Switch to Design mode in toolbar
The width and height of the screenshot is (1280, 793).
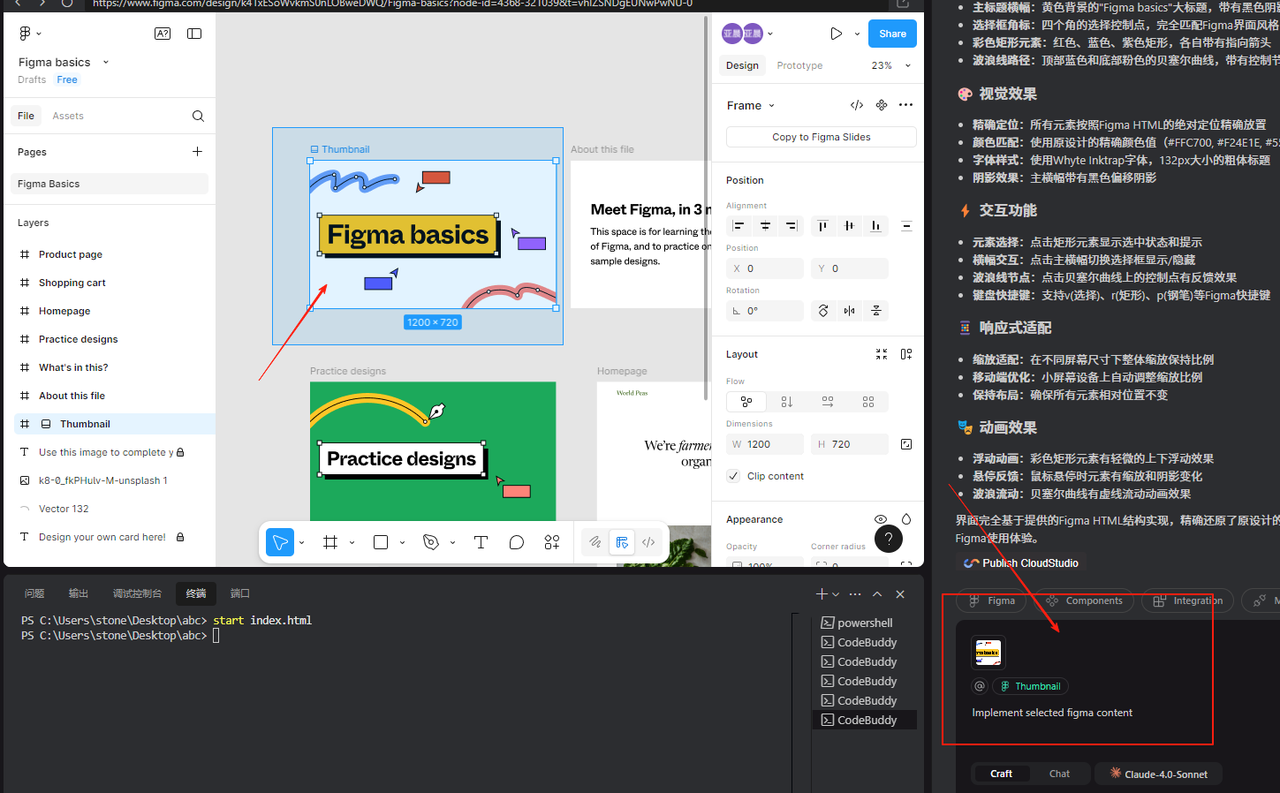[x=622, y=542]
